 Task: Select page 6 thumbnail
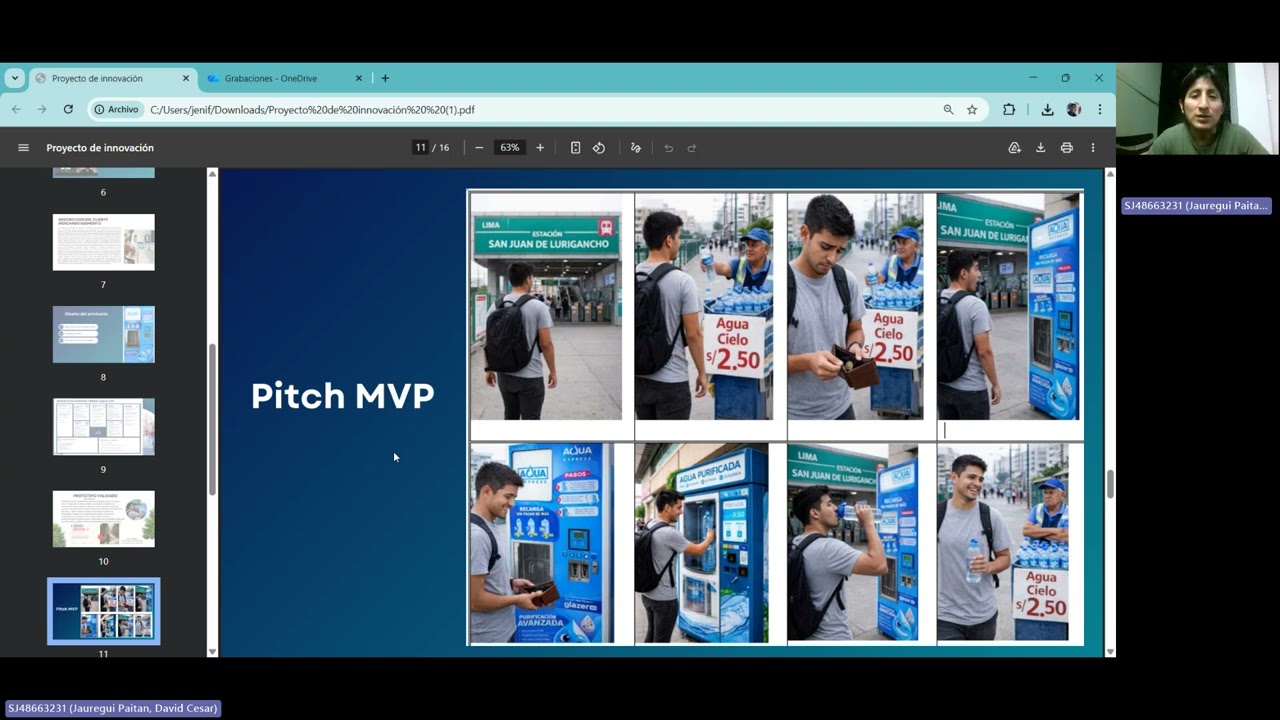click(104, 173)
